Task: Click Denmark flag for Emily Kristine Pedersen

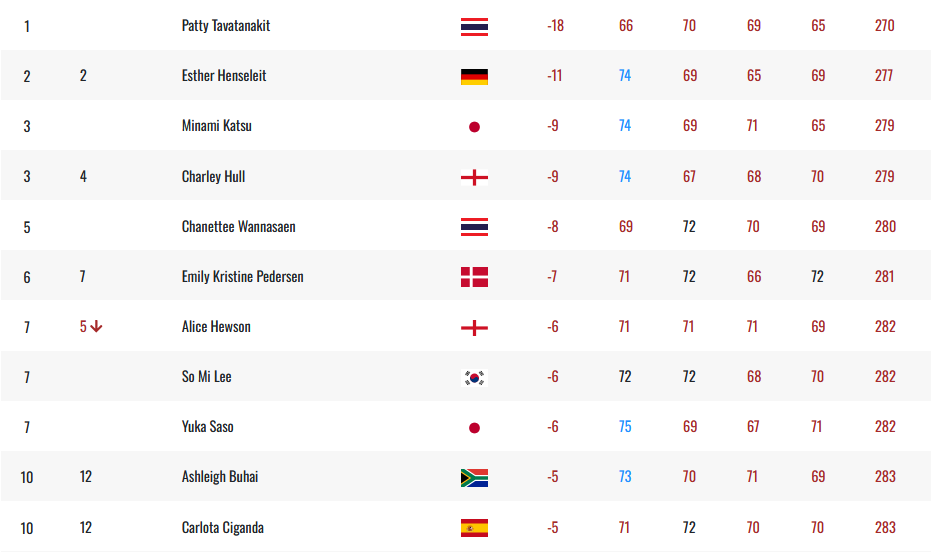Action: click(474, 277)
